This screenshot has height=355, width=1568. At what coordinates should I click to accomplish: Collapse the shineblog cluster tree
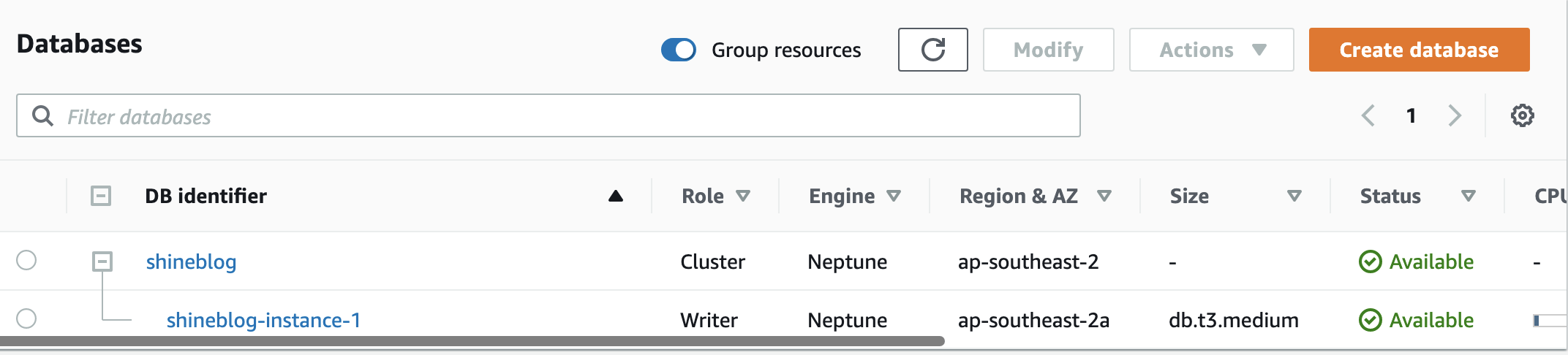102,262
